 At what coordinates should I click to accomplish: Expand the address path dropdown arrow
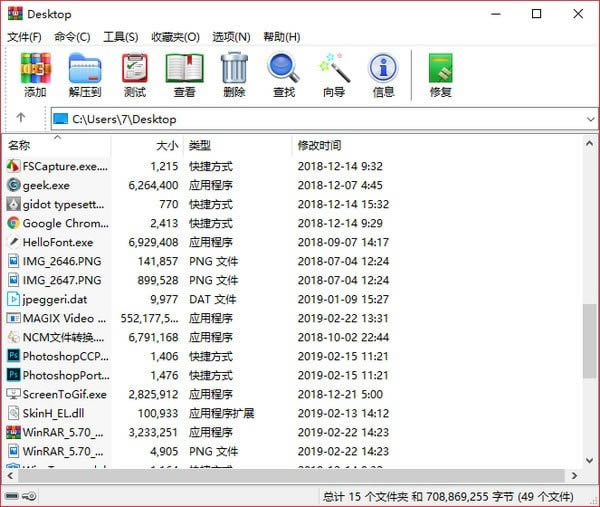pyautogui.click(x=589, y=119)
